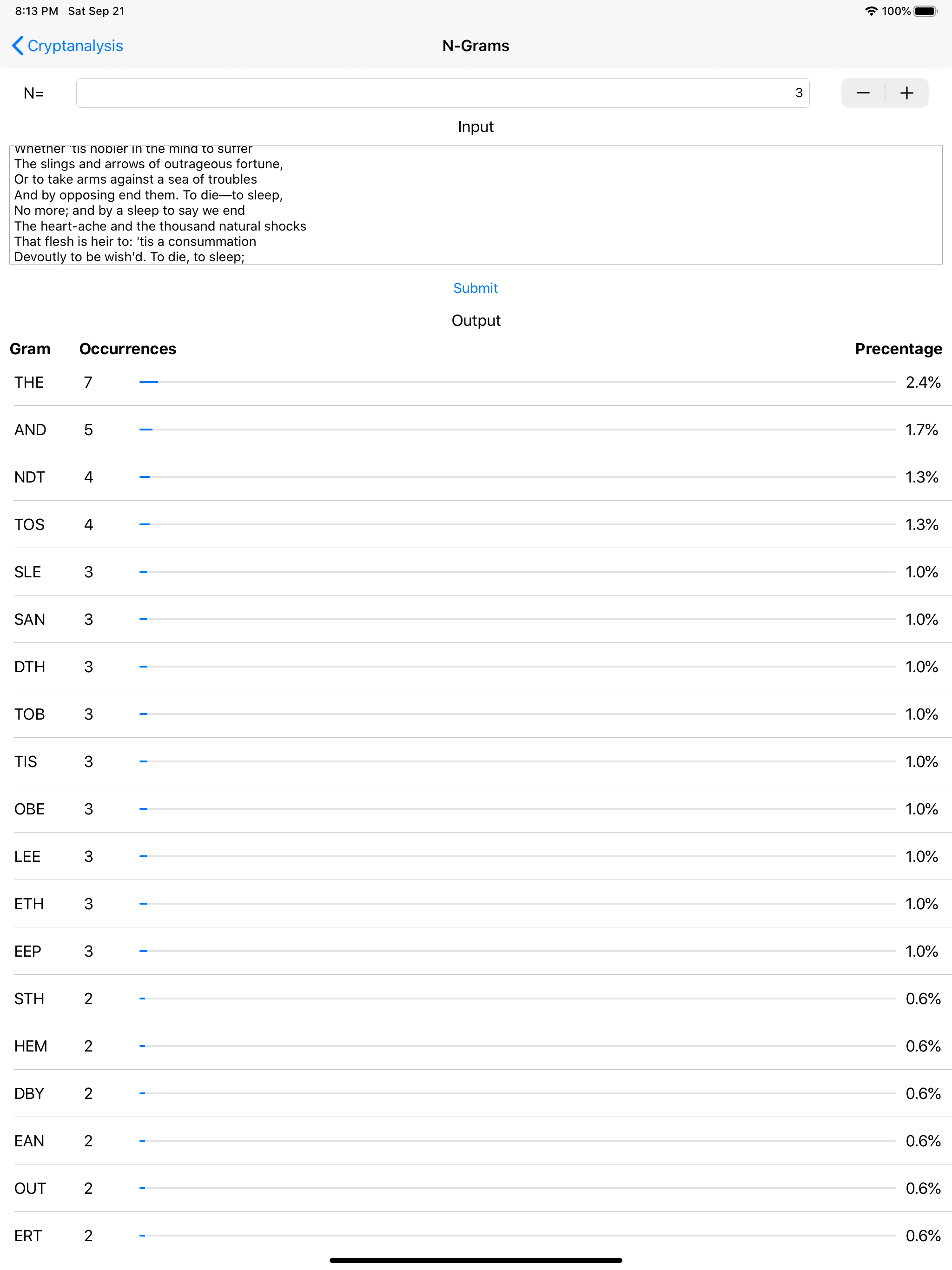Image resolution: width=952 pixels, height=1270 pixels.
Task: Select the SLE gram entry
Action: (x=476, y=572)
